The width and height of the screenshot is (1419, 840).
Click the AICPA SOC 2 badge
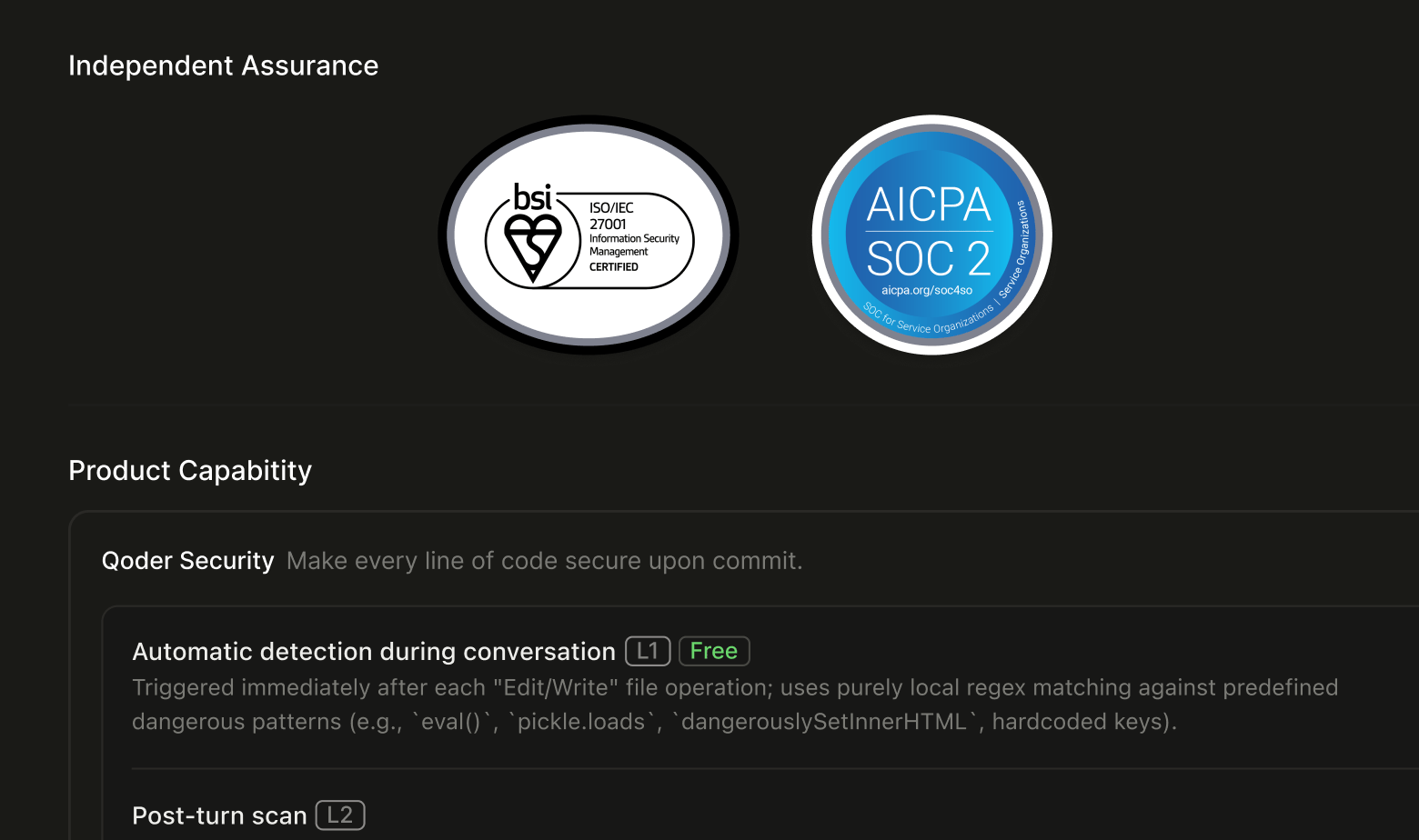931,235
